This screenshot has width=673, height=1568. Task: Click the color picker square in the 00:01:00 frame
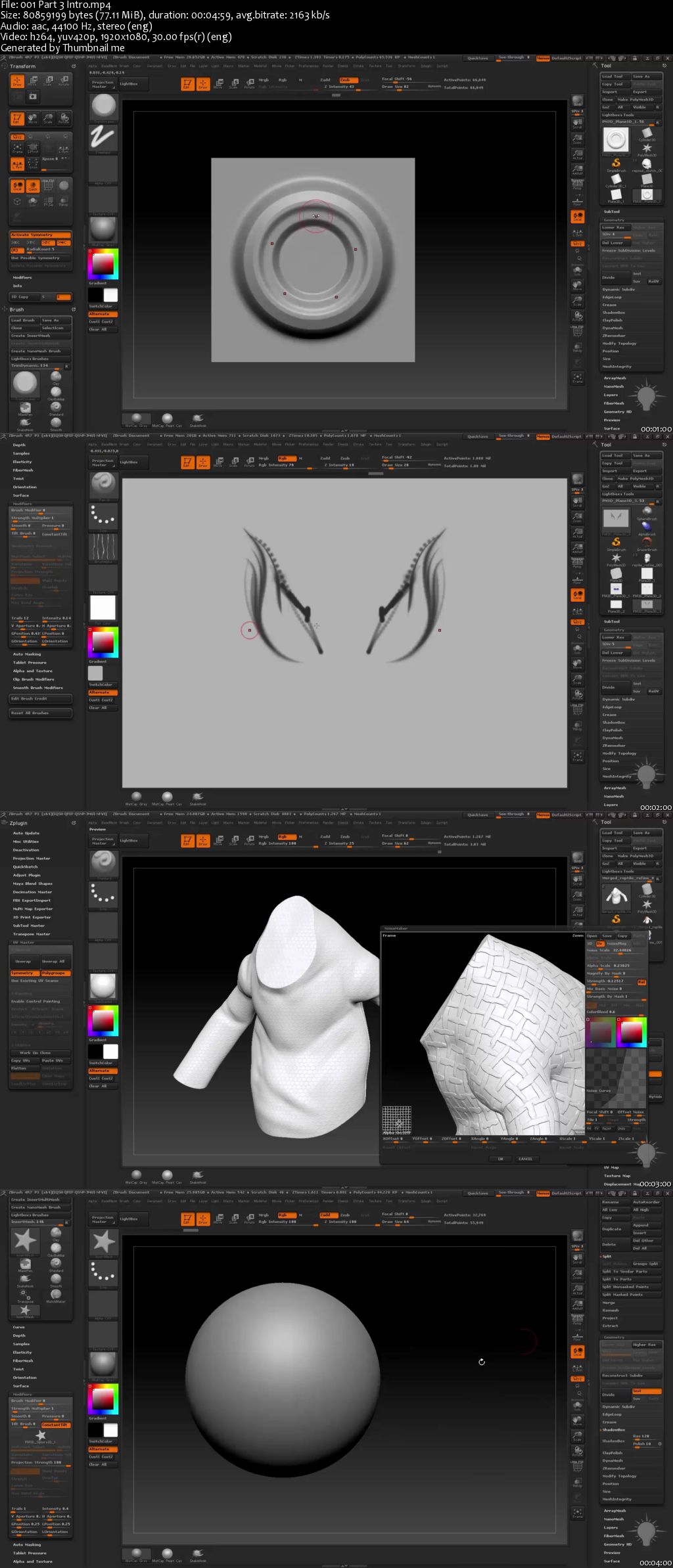click(103, 263)
